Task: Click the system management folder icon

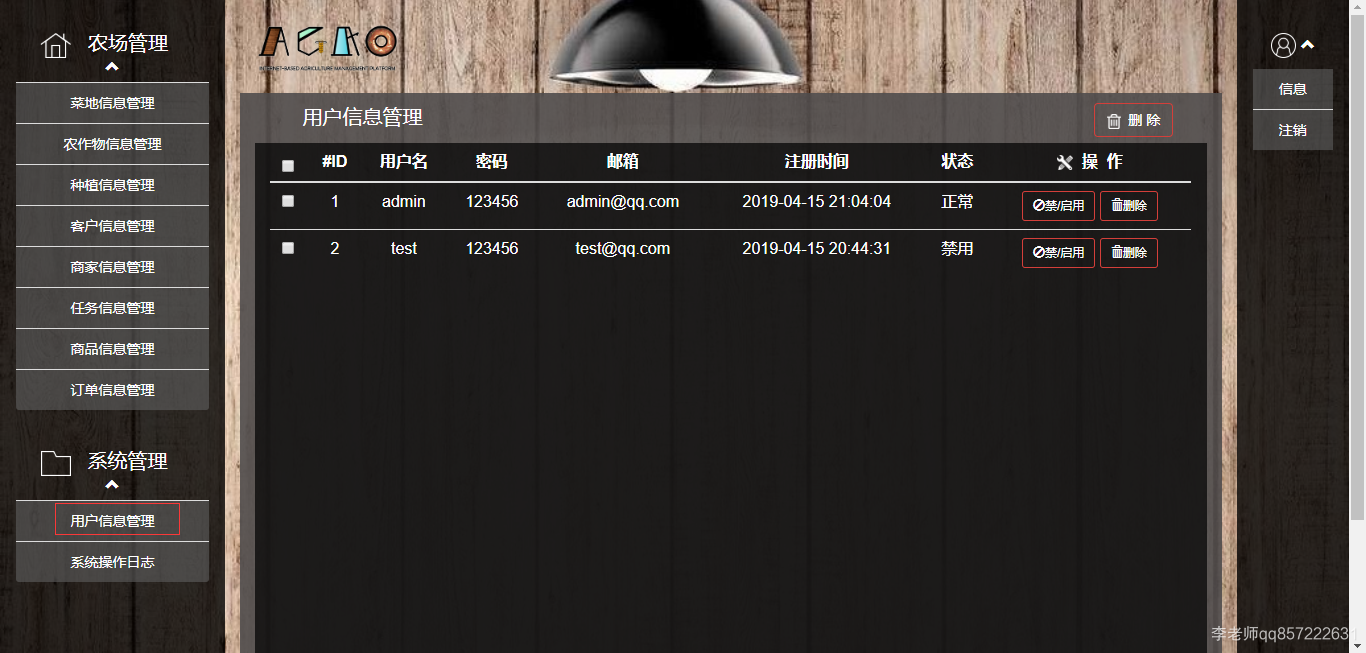Action: [56, 463]
